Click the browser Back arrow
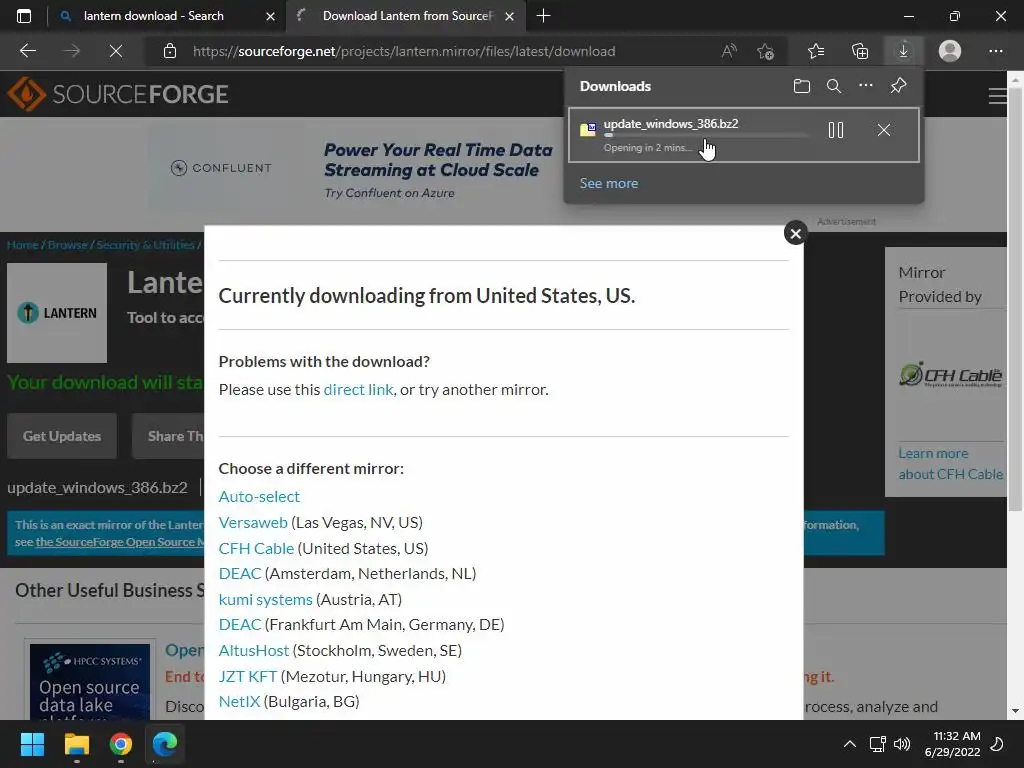 point(28,51)
